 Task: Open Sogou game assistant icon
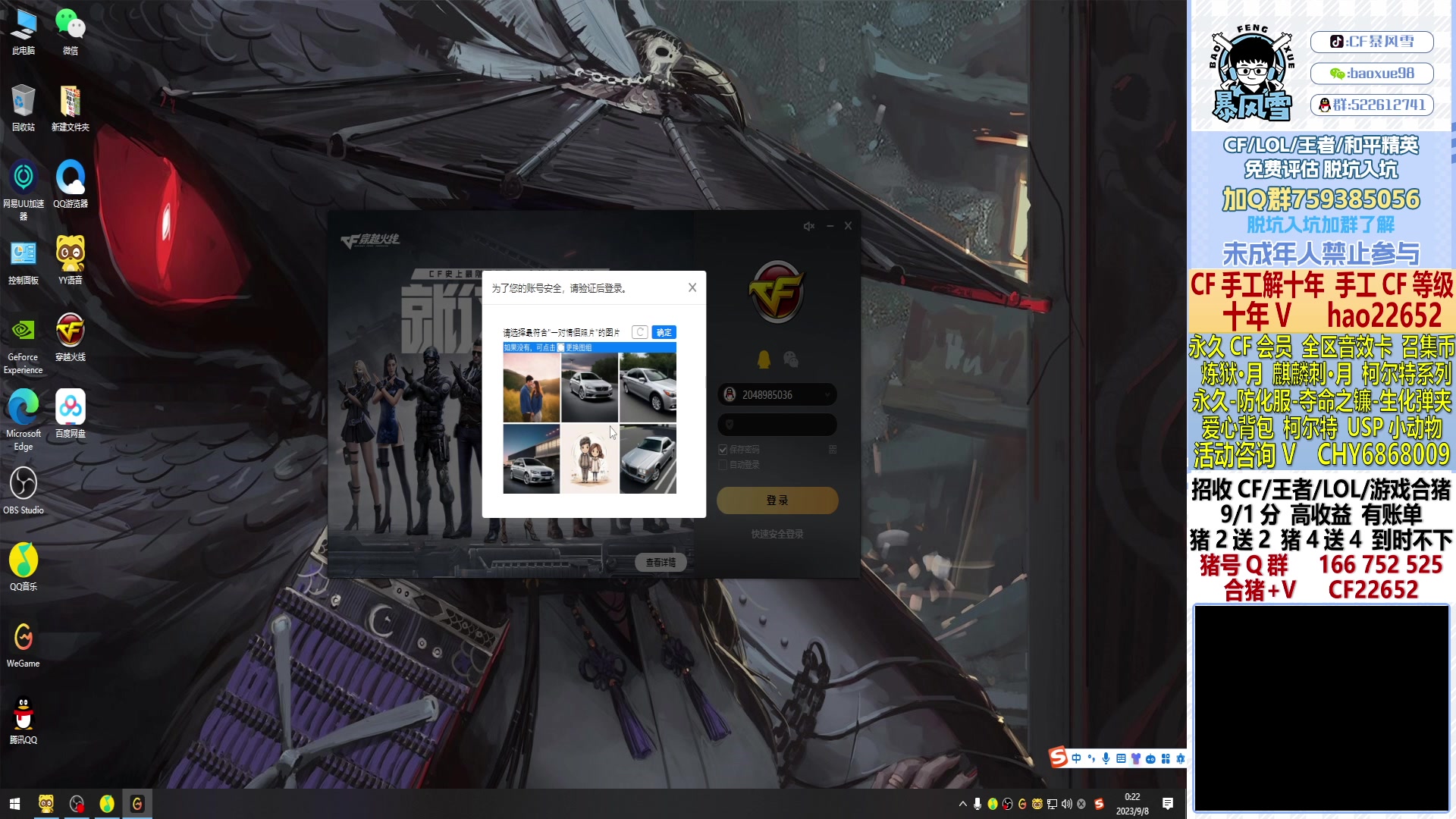pyautogui.click(x=1150, y=758)
